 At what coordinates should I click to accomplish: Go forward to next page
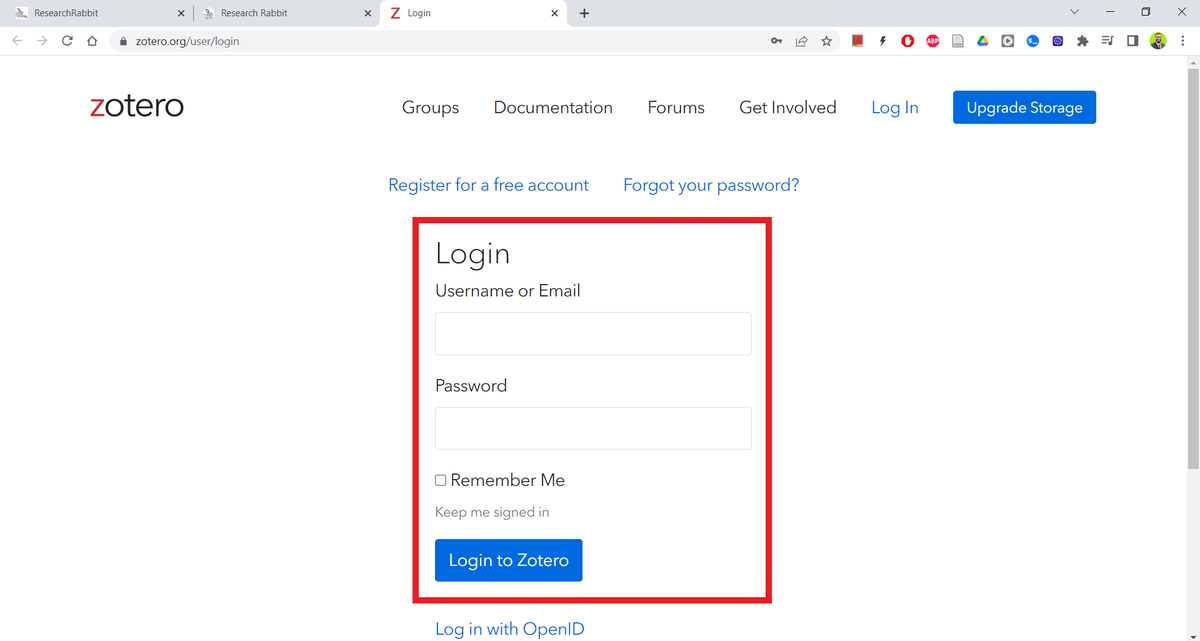coord(42,41)
